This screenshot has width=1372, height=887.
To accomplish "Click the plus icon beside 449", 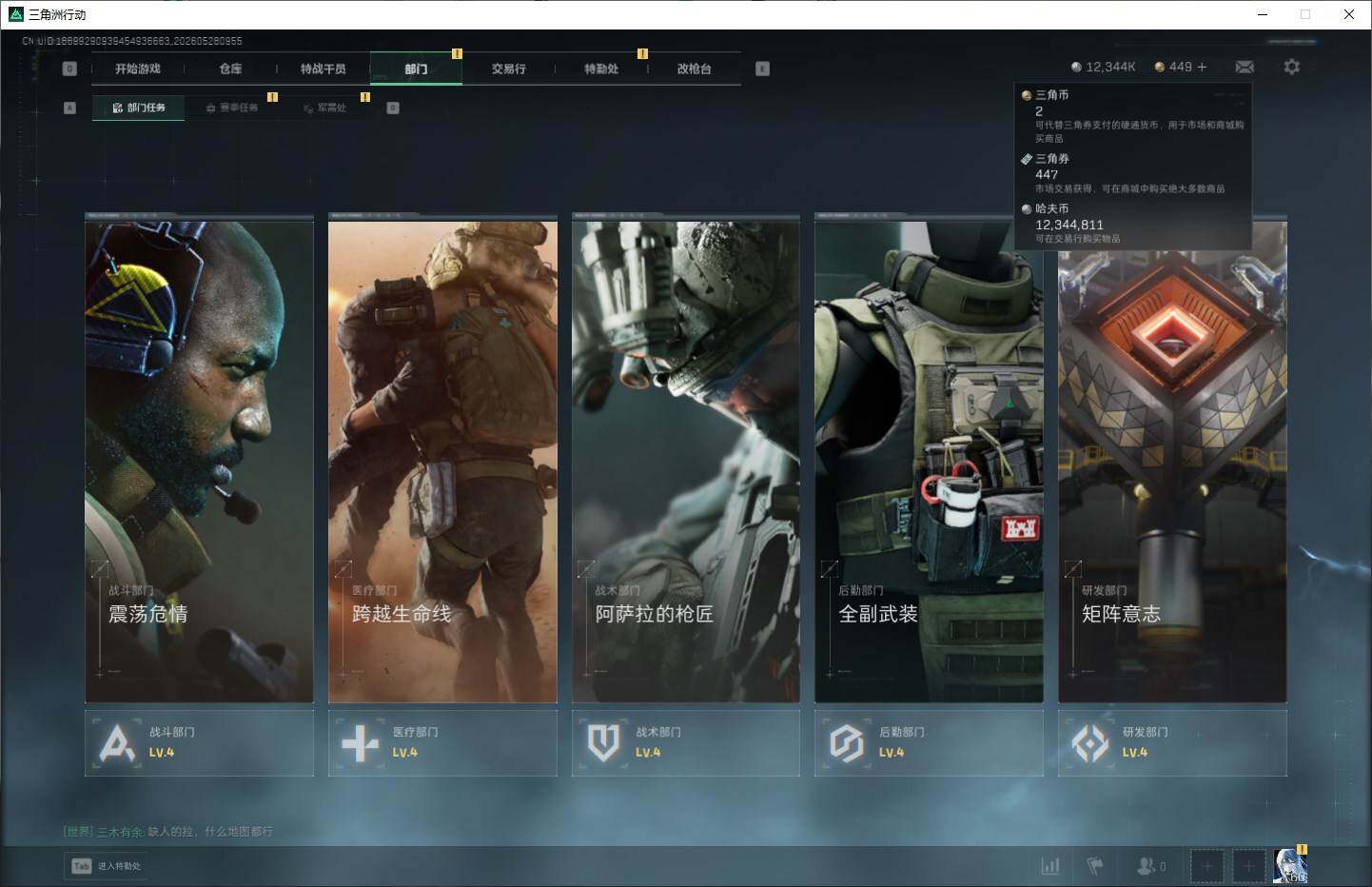I will point(1202,67).
